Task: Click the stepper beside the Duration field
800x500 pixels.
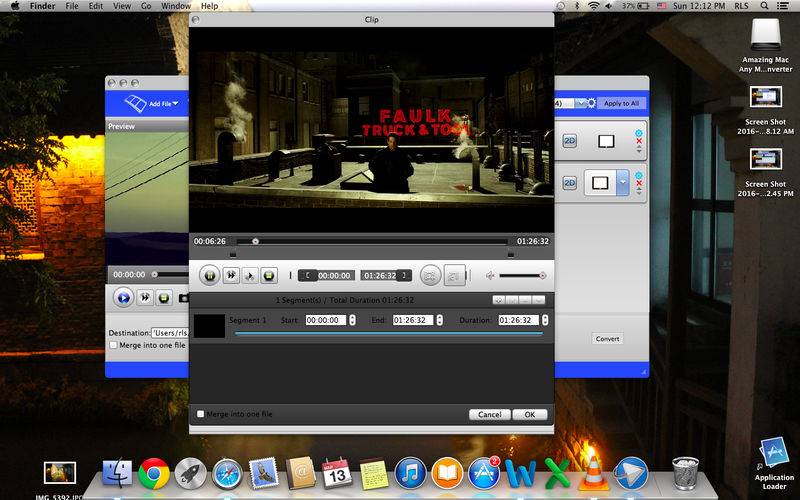Action: [545, 320]
